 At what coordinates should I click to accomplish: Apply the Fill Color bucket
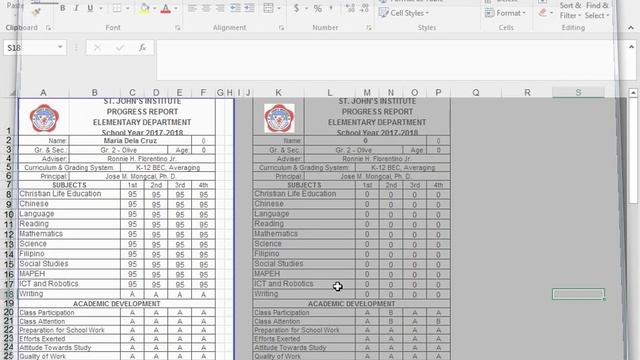144,8
